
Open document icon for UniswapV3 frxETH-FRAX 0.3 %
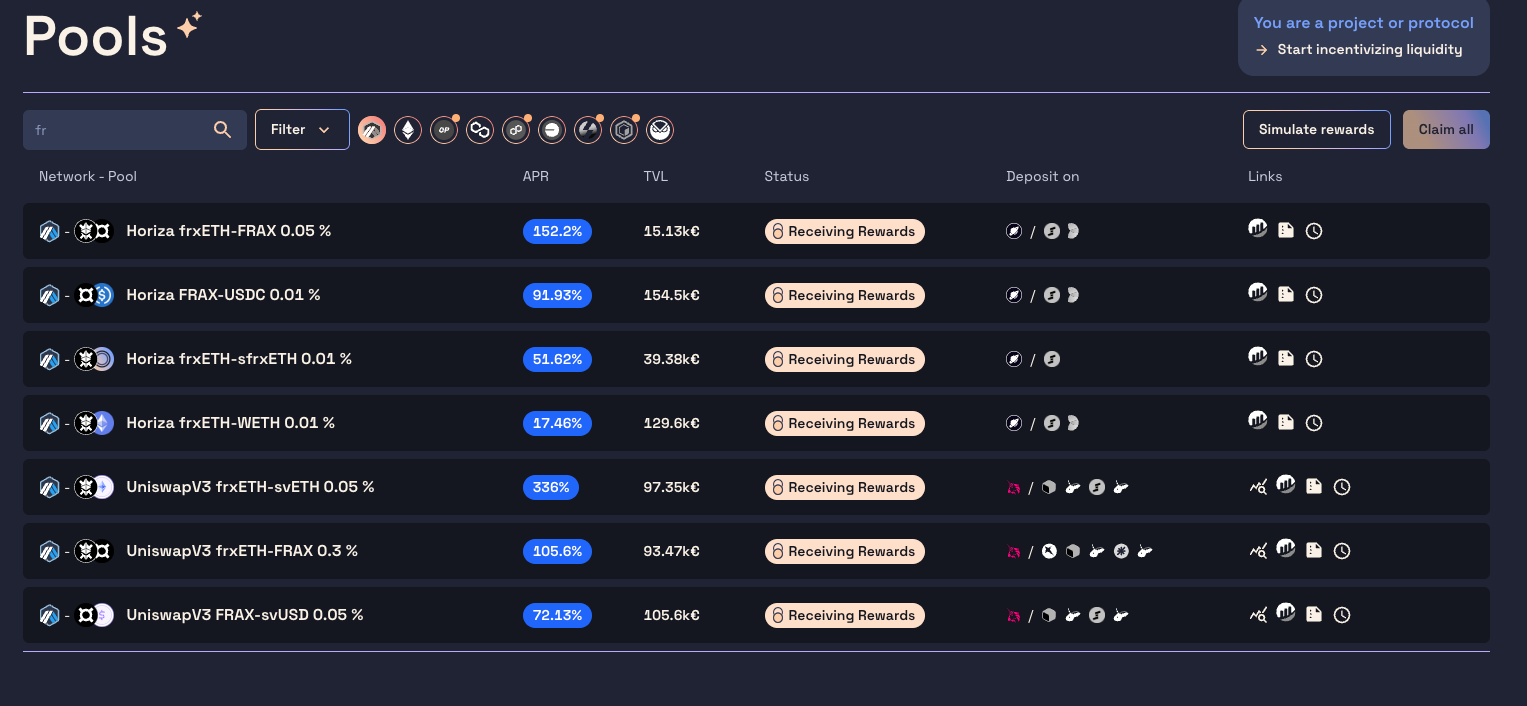pyautogui.click(x=1314, y=550)
